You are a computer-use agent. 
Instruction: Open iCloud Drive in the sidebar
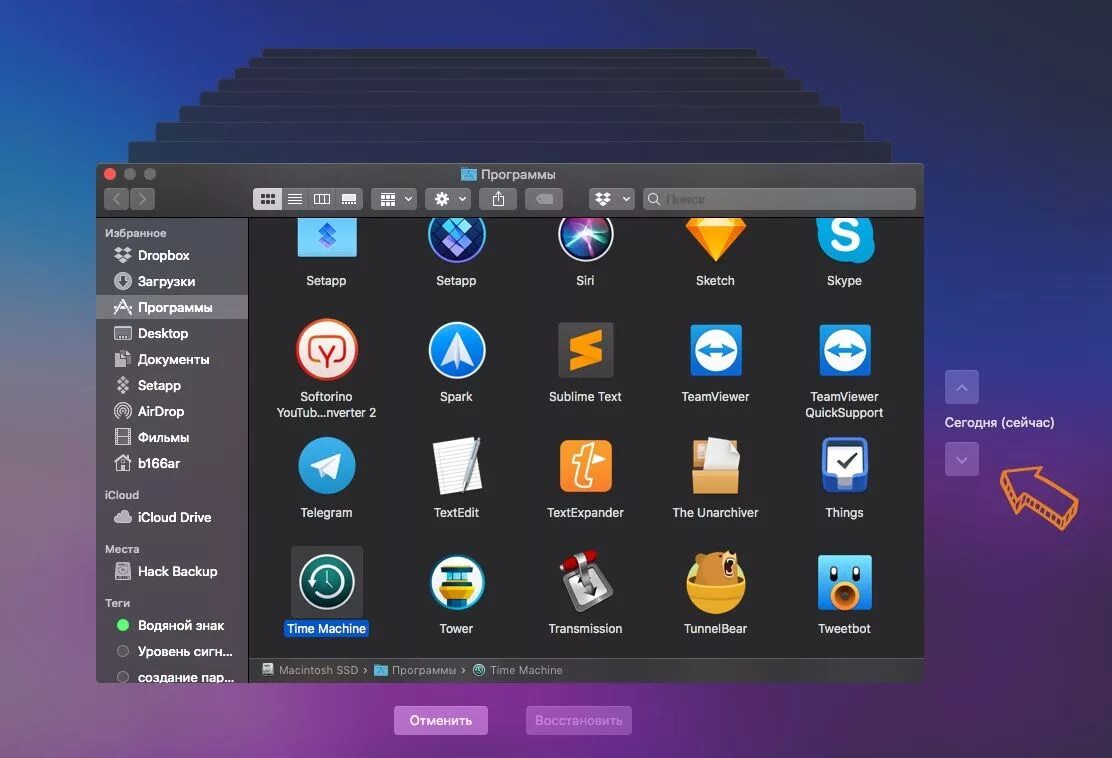[x=172, y=518]
